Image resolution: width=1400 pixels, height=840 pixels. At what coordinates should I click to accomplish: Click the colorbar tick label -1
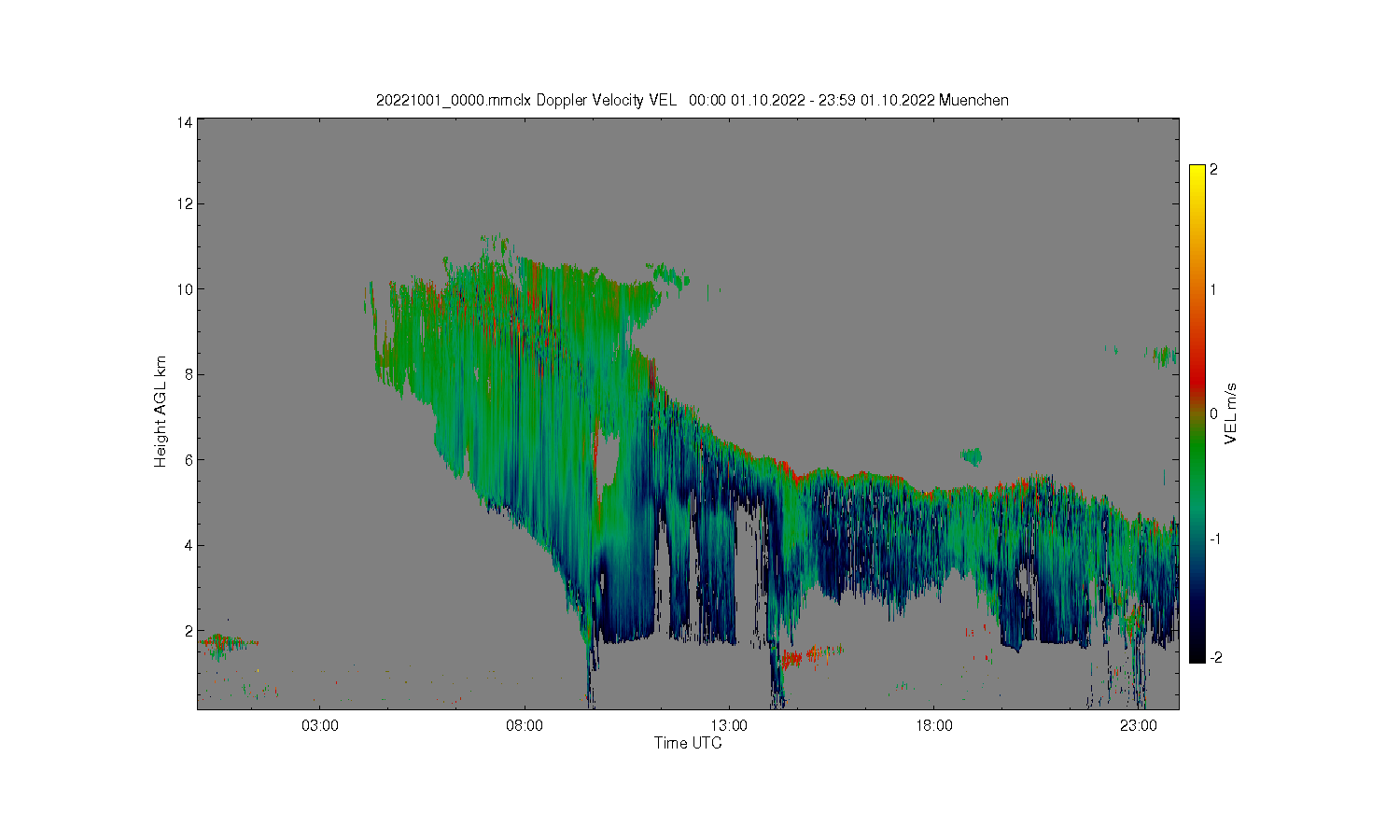[1215, 539]
